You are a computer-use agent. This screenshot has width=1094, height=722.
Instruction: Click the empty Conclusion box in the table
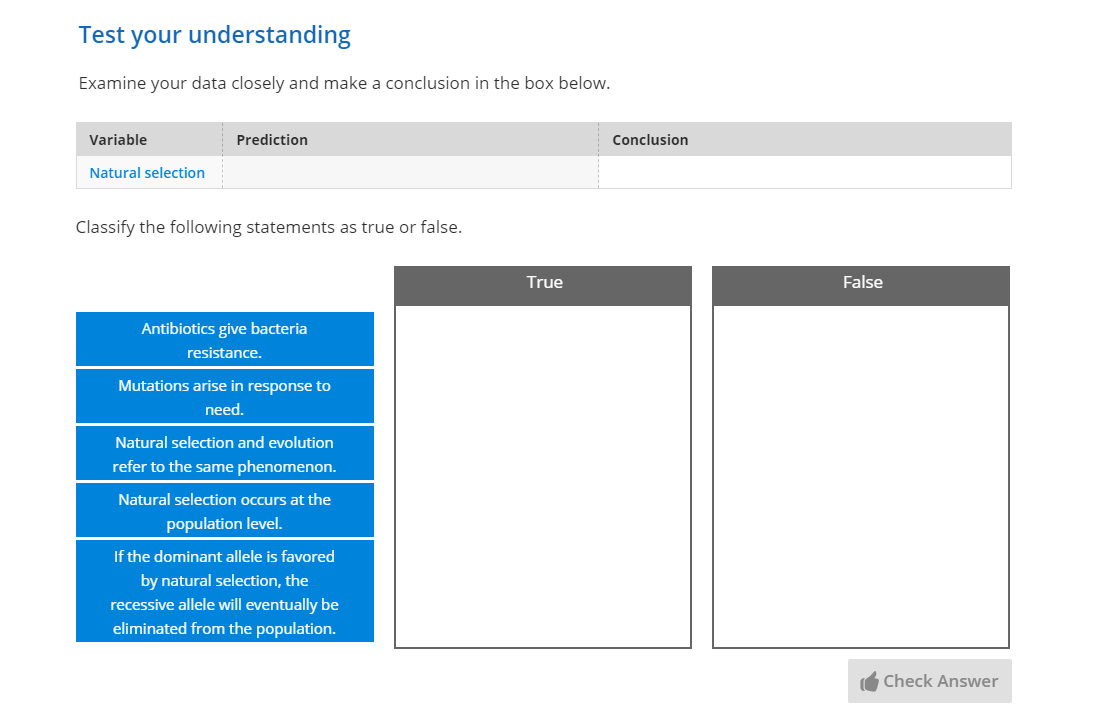(x=804, y=173)
